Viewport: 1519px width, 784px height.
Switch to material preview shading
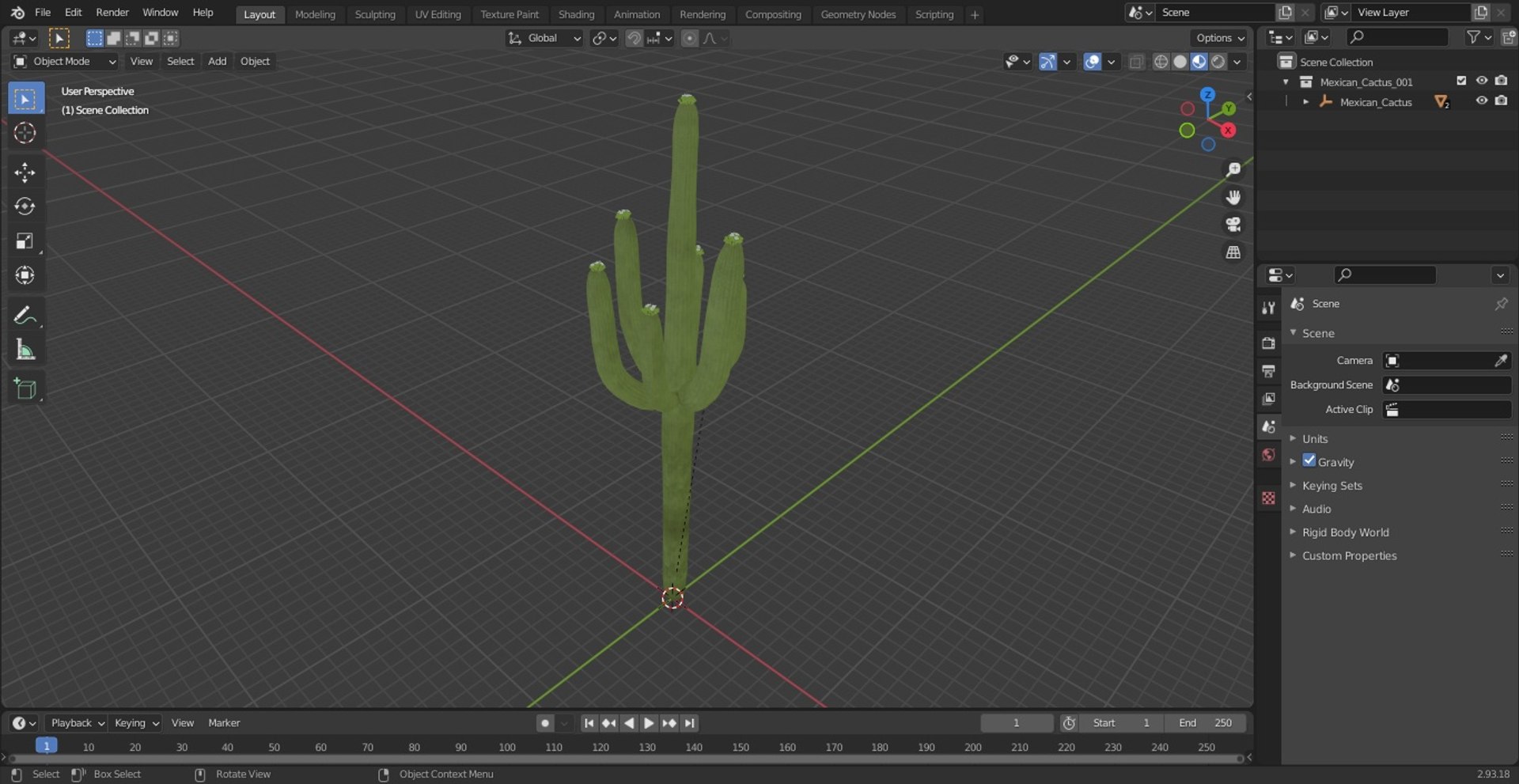click(x=1199, y=62)
